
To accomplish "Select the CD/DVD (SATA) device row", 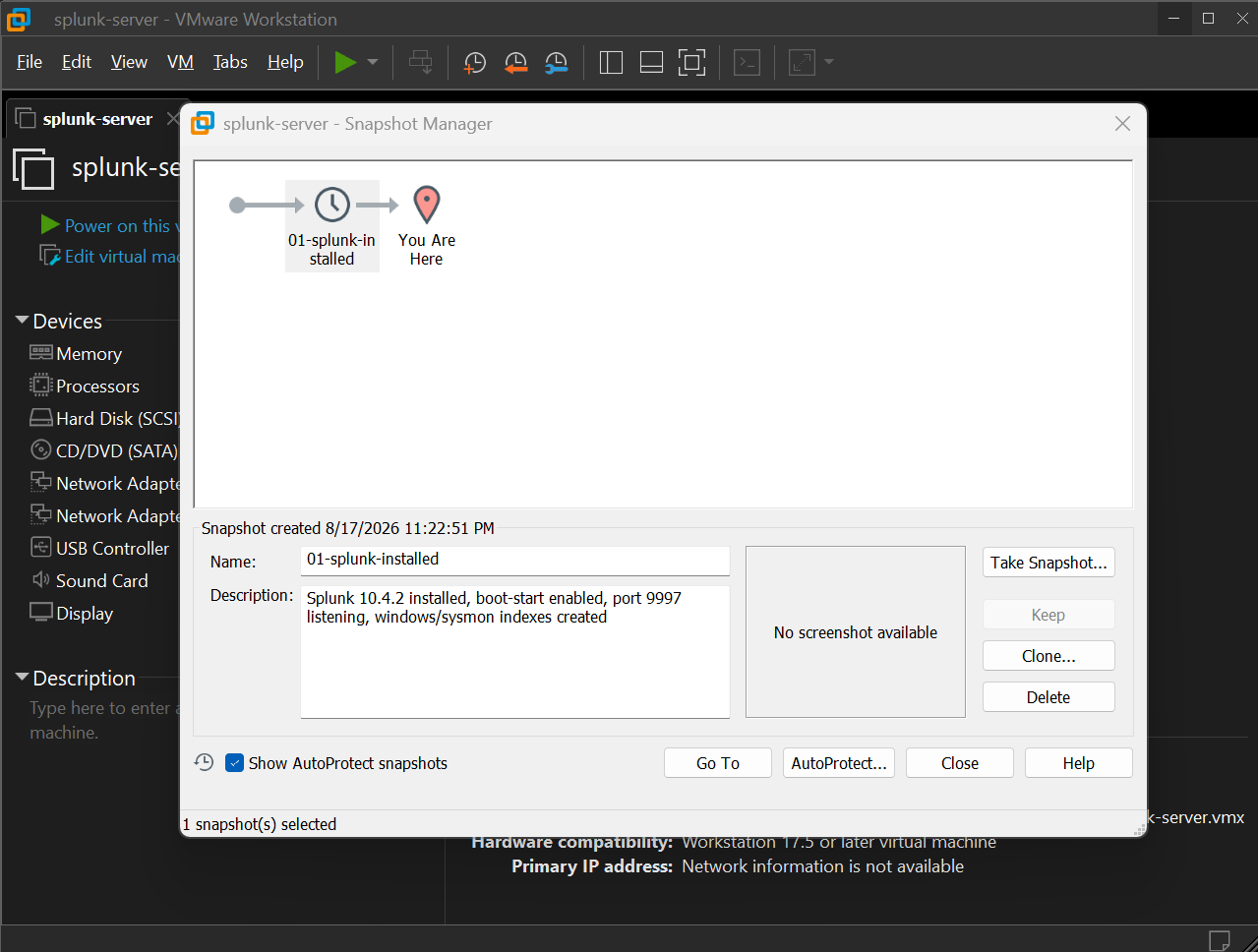I will 103,450.
